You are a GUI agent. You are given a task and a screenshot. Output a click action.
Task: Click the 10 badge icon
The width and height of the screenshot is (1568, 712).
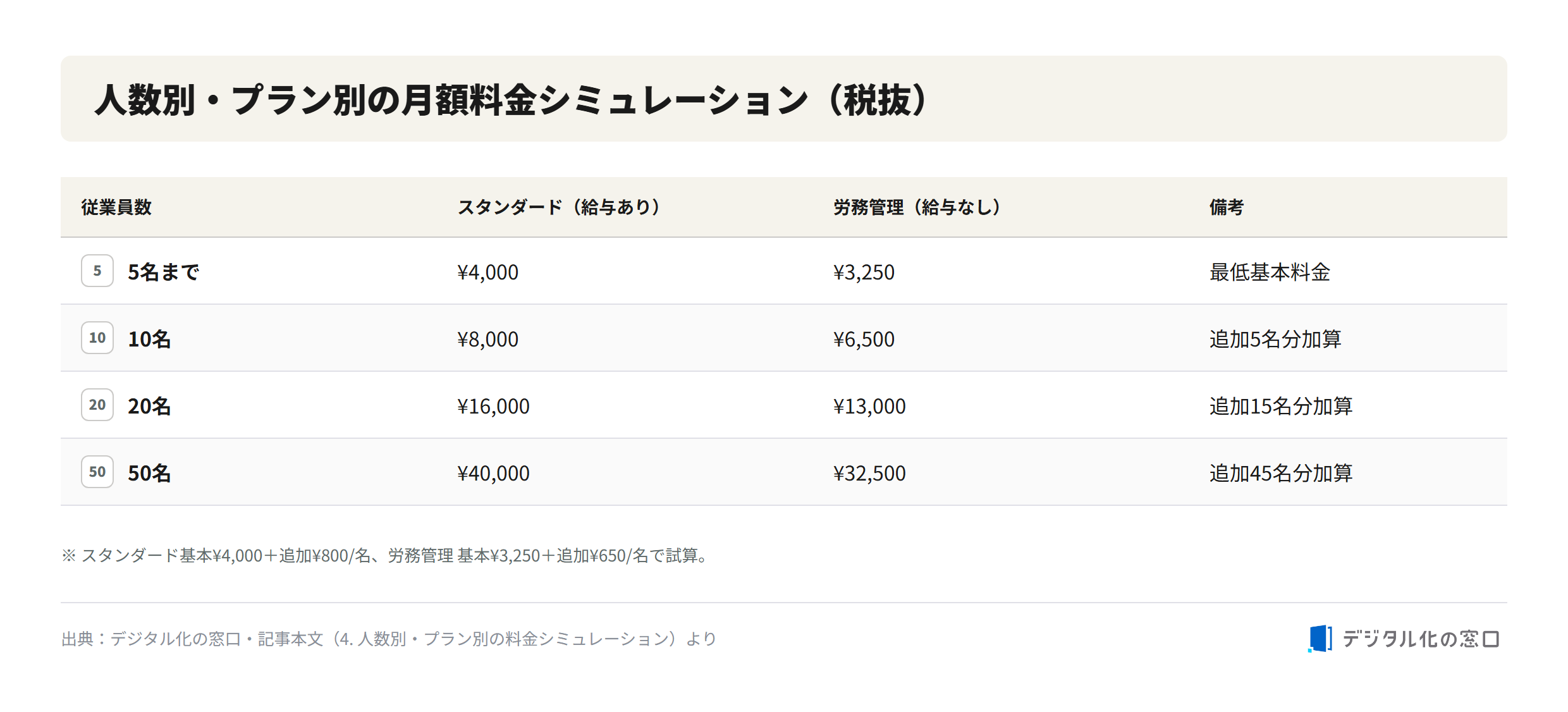[97, 338]
